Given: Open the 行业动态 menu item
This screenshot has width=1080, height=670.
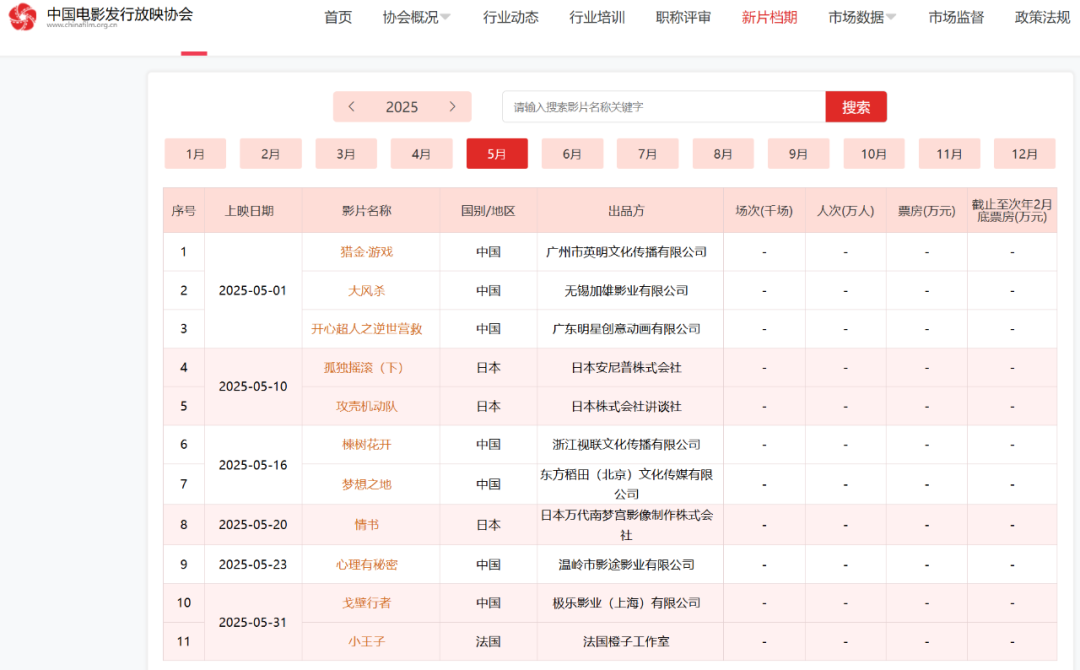Looking at the screenshot, I should coord(510,17).
